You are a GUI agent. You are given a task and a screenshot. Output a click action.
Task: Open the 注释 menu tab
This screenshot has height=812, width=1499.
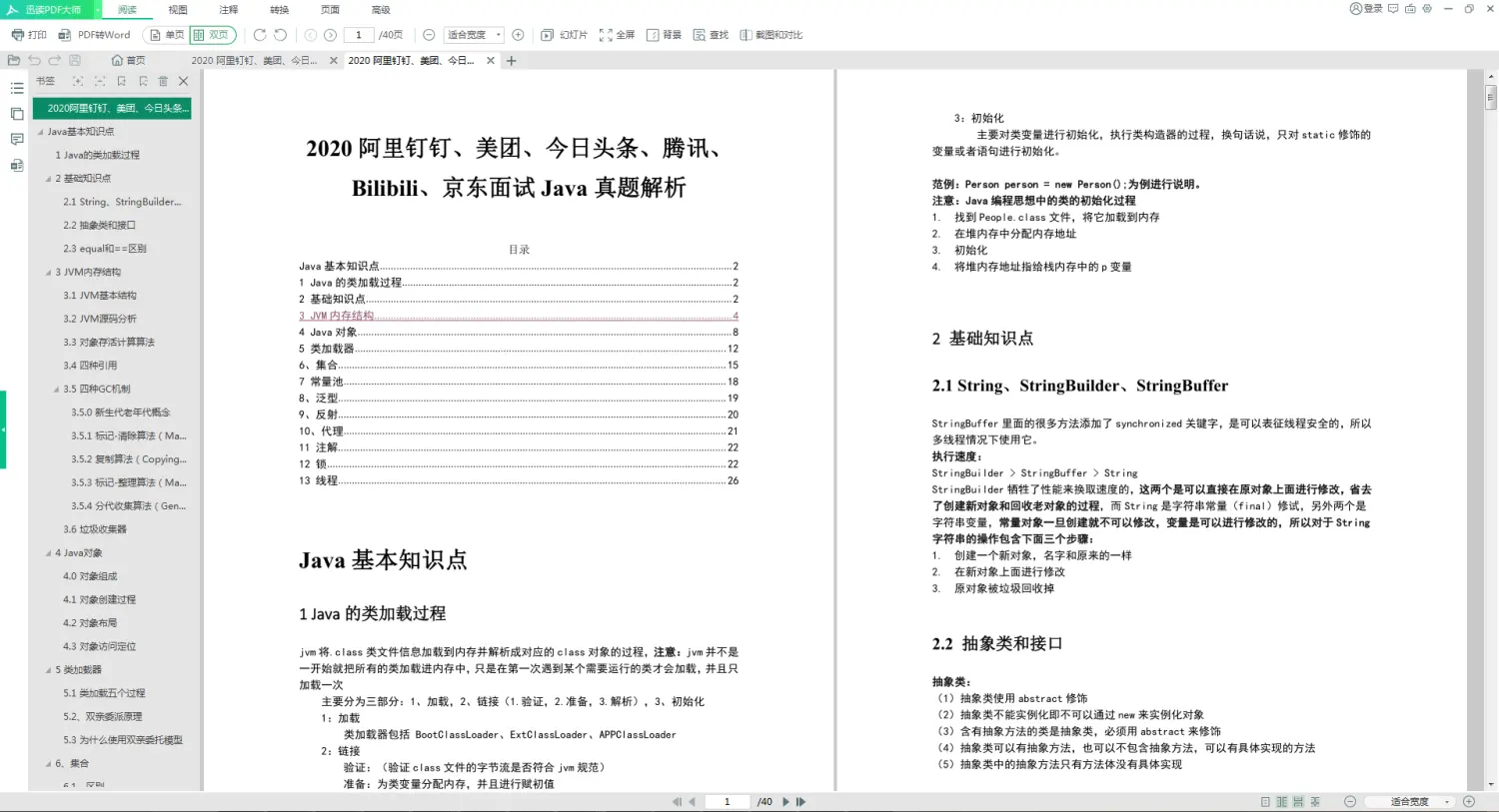[x=229, y=10]
